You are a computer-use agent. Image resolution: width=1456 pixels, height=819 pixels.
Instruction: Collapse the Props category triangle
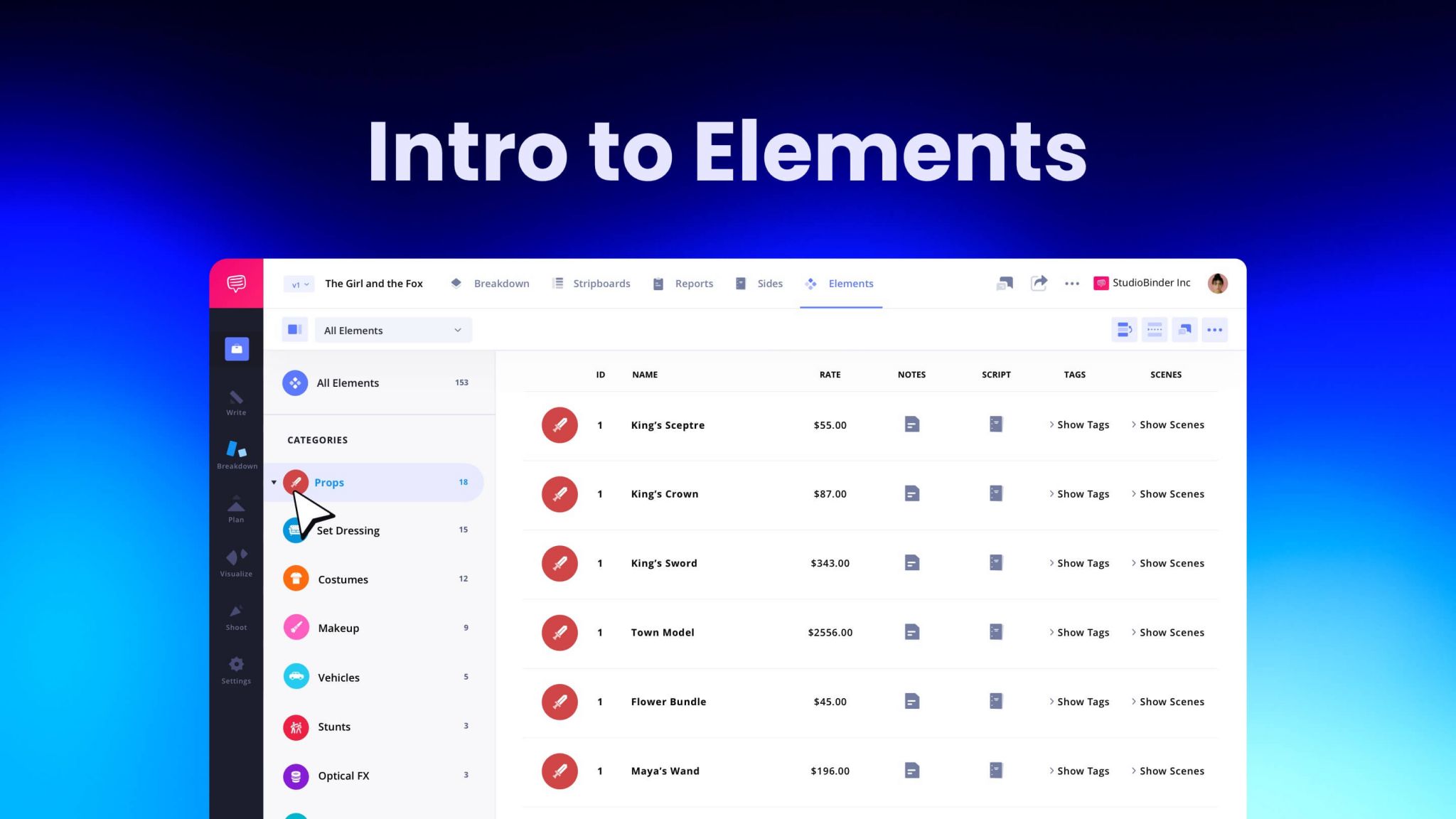coord(274,482)
